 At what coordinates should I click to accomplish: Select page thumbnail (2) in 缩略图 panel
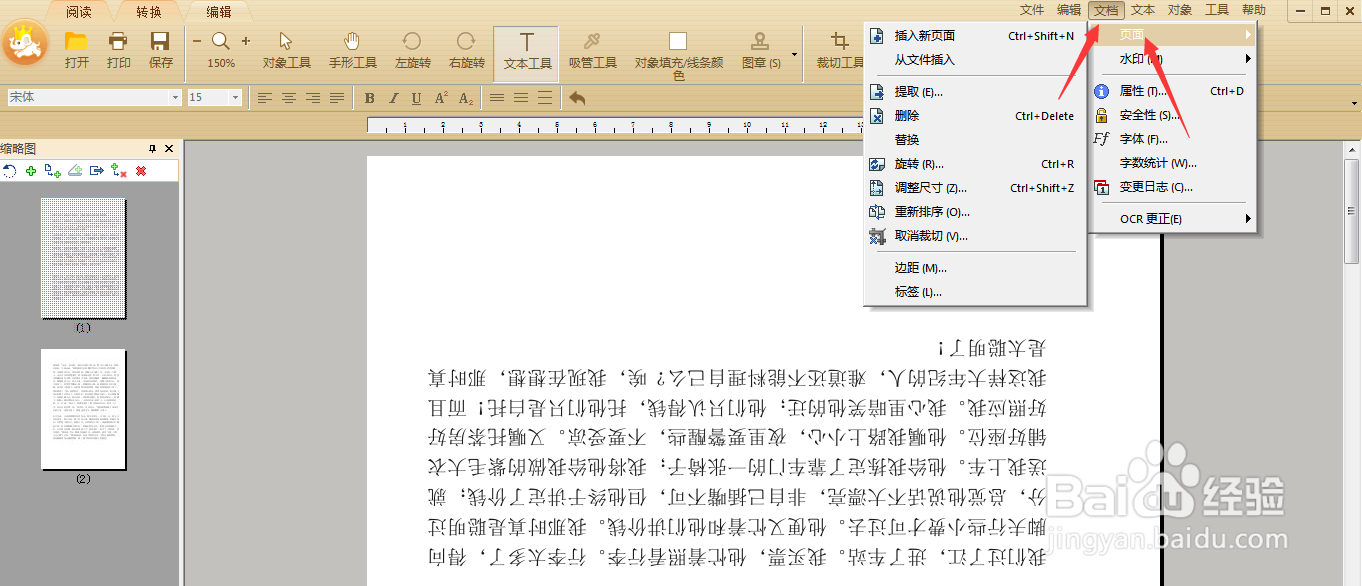tap(84, 408)
